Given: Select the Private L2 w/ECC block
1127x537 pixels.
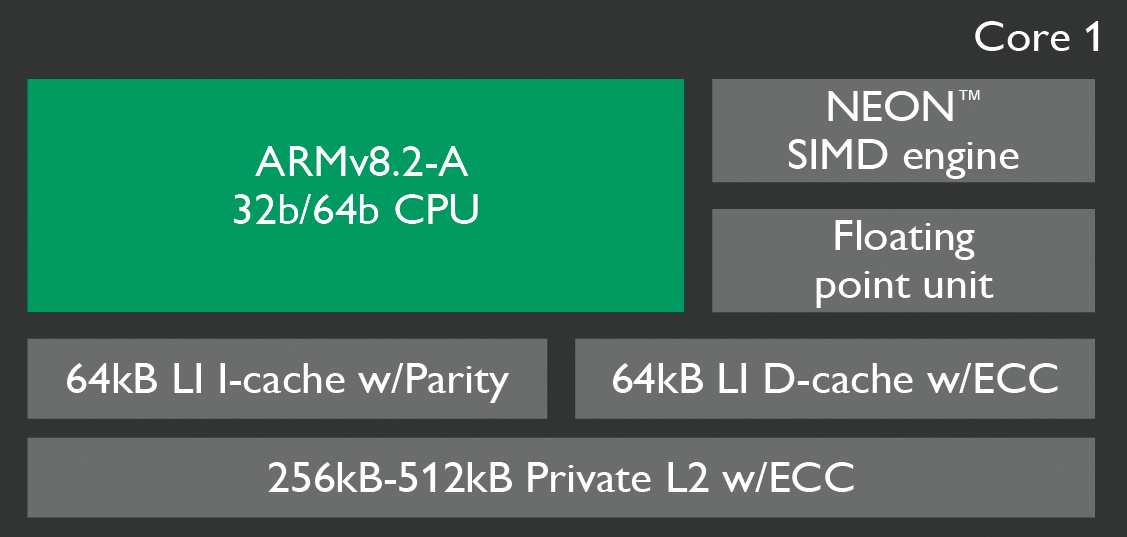Looking at the screenshot, I should pyautogui.click(x=561, y=478).
